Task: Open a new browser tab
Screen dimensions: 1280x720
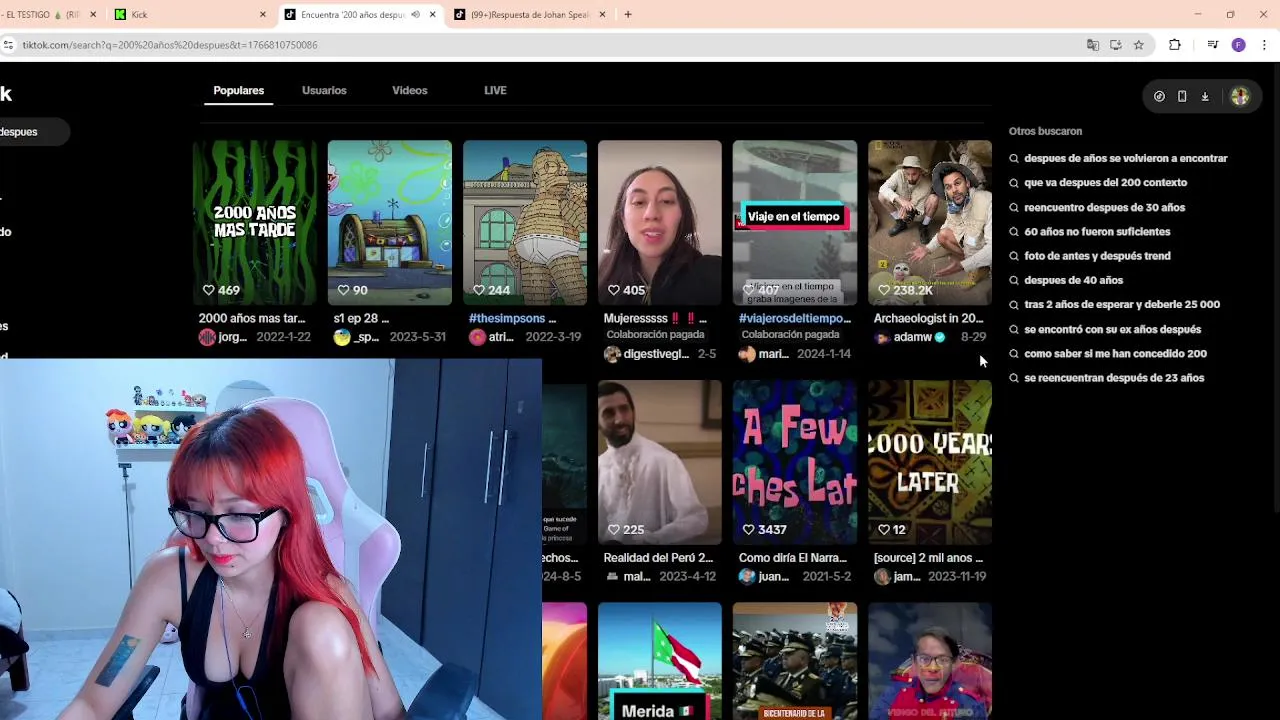Action: (x=628, y=14)
